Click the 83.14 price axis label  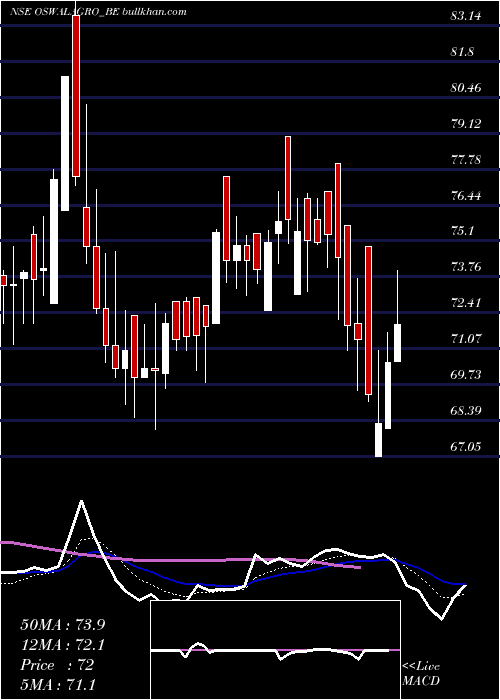point(466,17)
